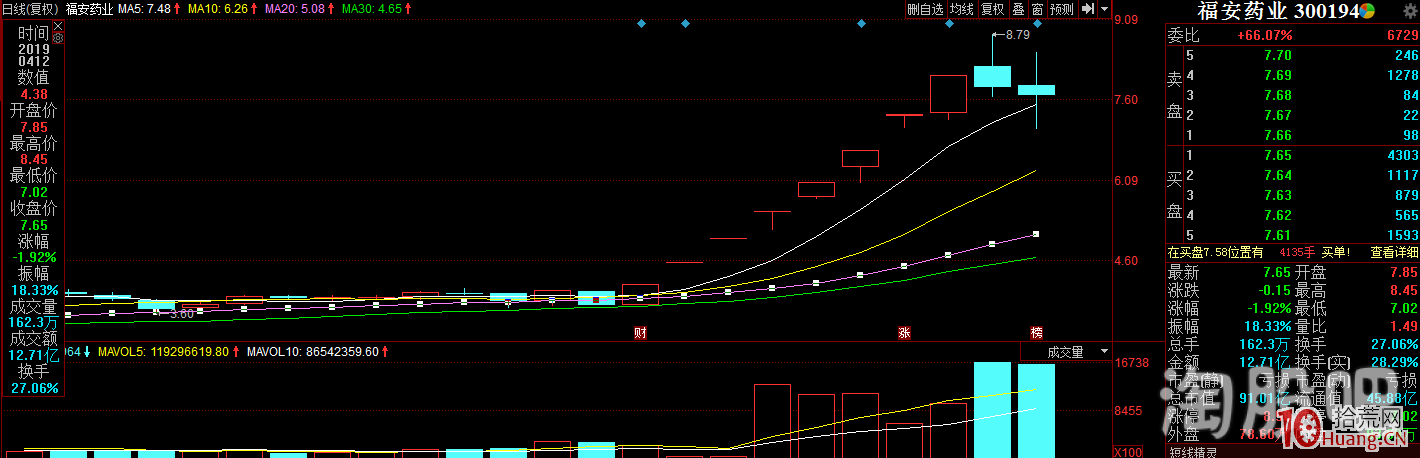Click 查看详细 link
1420x458 pixels.
[1394, 252]
